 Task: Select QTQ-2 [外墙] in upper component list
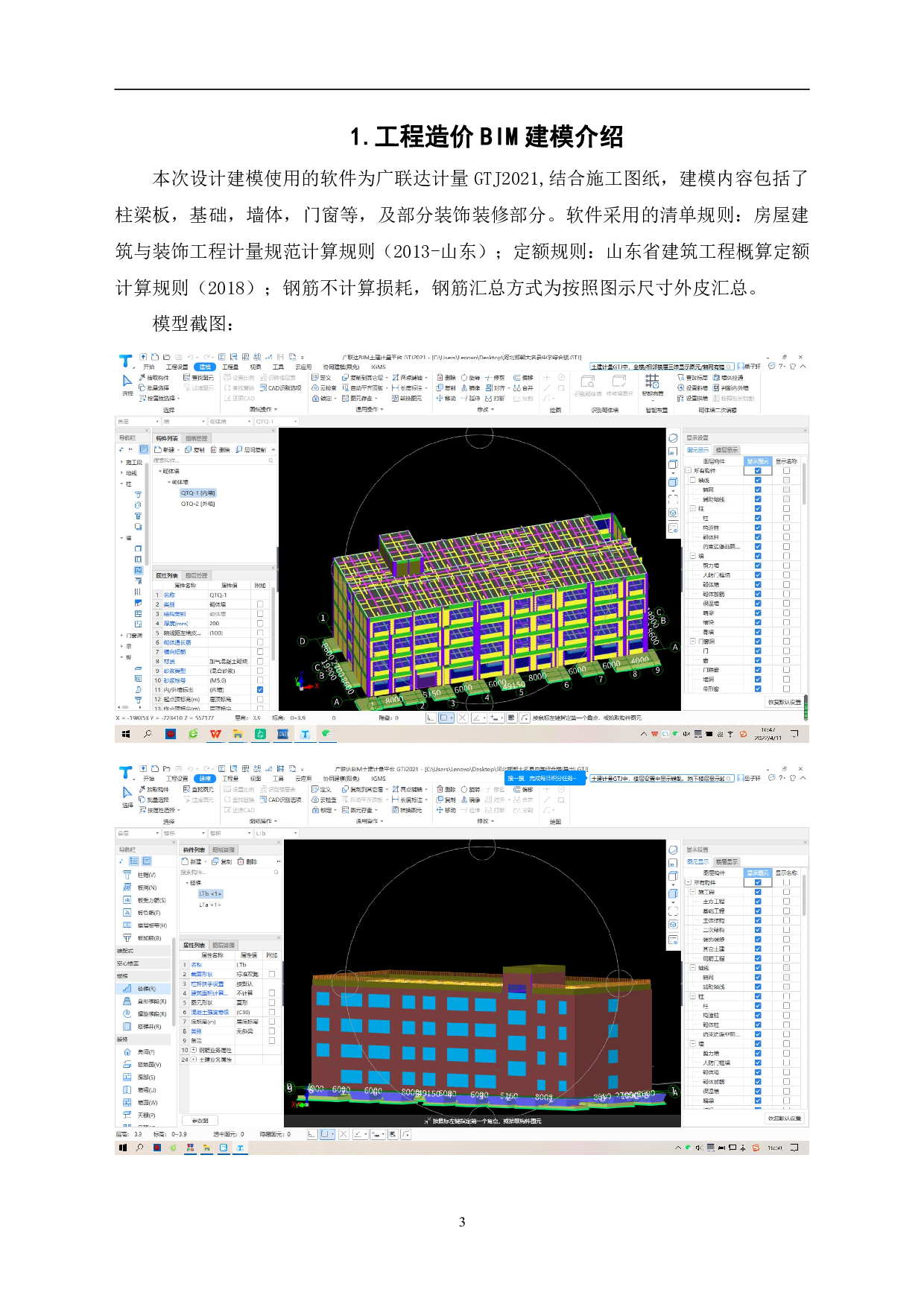click(x=197, y=504)
